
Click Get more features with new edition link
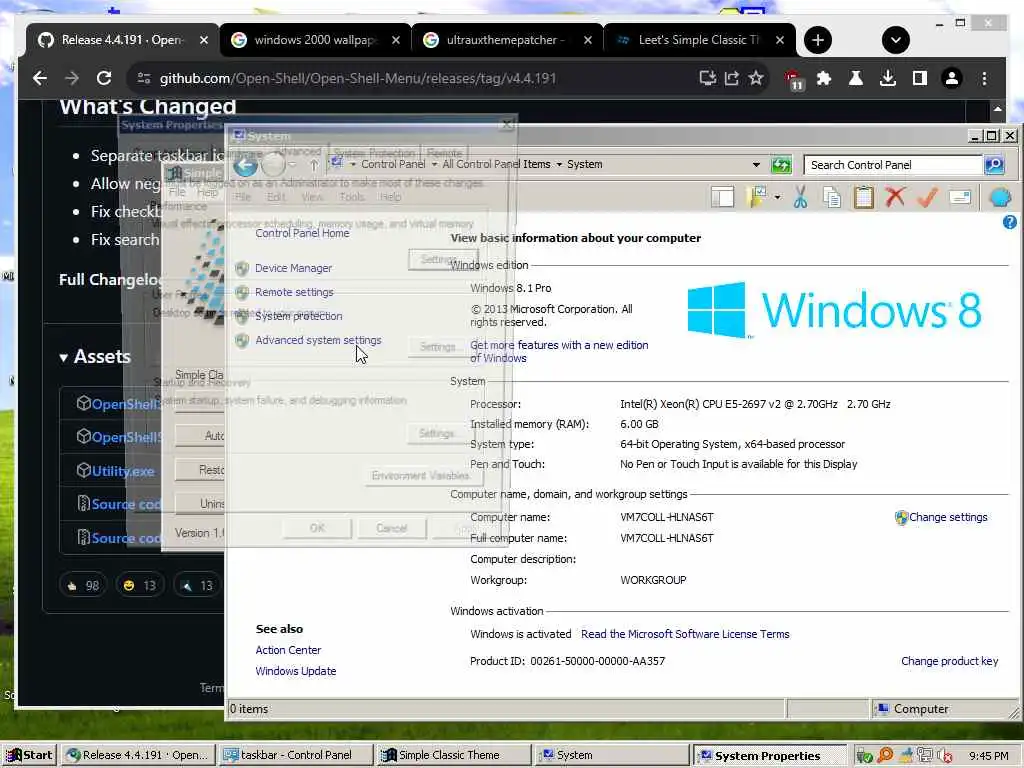click(x=559, y=351)
